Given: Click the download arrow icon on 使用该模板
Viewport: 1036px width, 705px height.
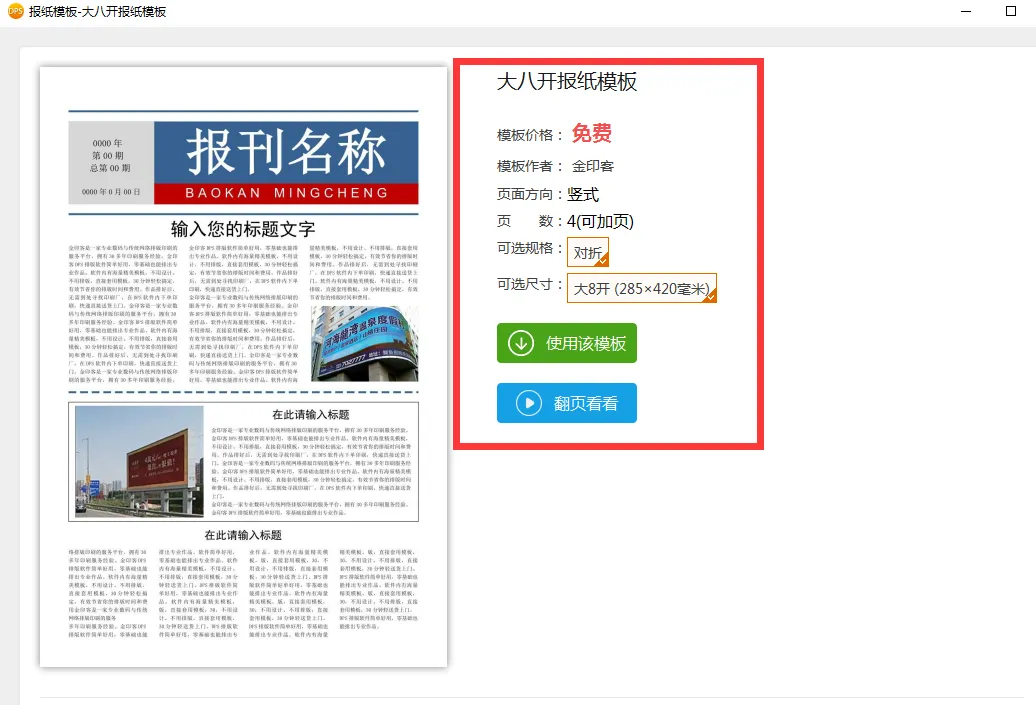Looking at the screenshot, I should pos(521,343).
